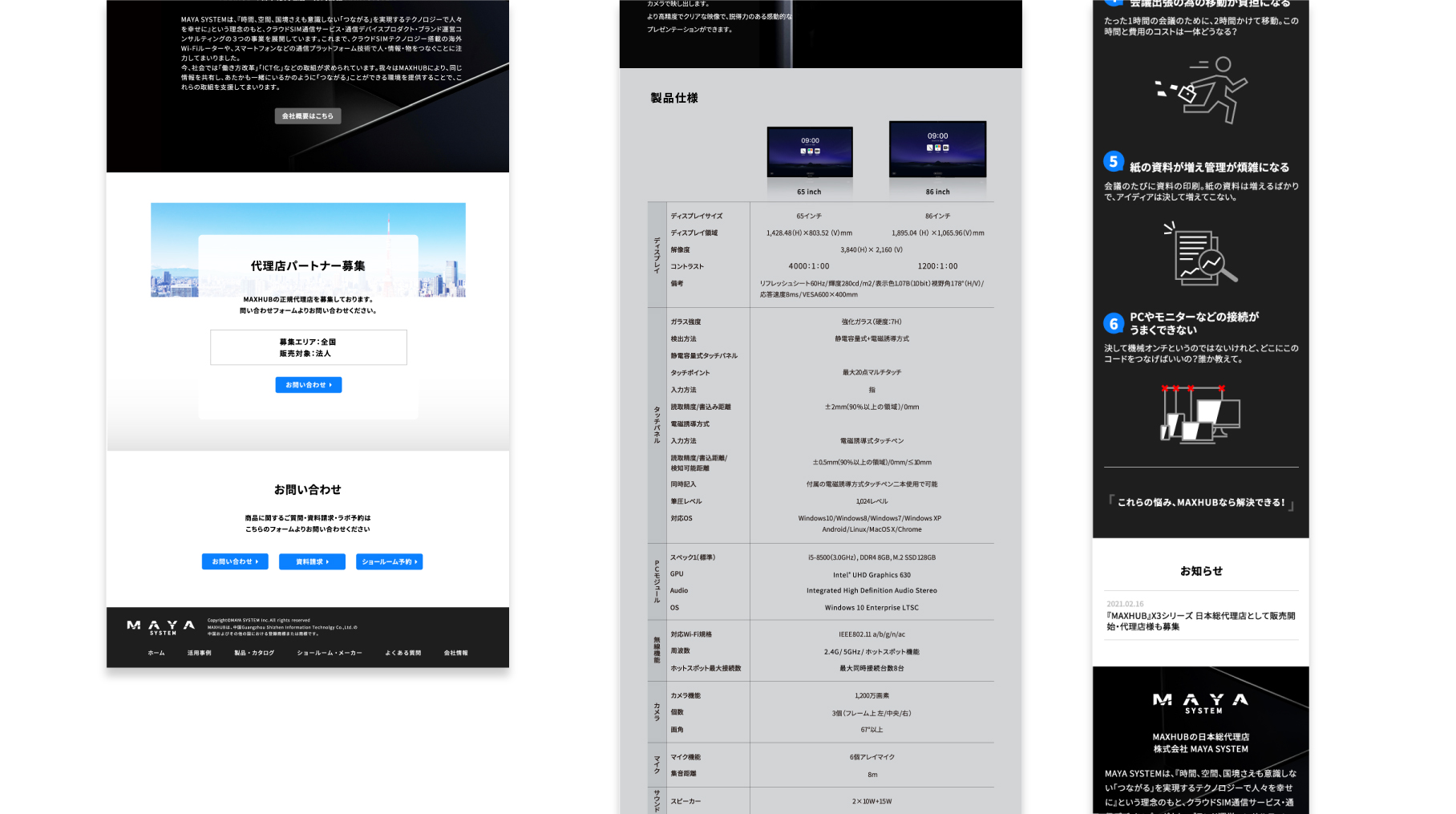Click the 対応Wi-Fi規格 row label
The height and width of the screenshot is (814, 1456).
pyautogui.click(x=691, y=634)
